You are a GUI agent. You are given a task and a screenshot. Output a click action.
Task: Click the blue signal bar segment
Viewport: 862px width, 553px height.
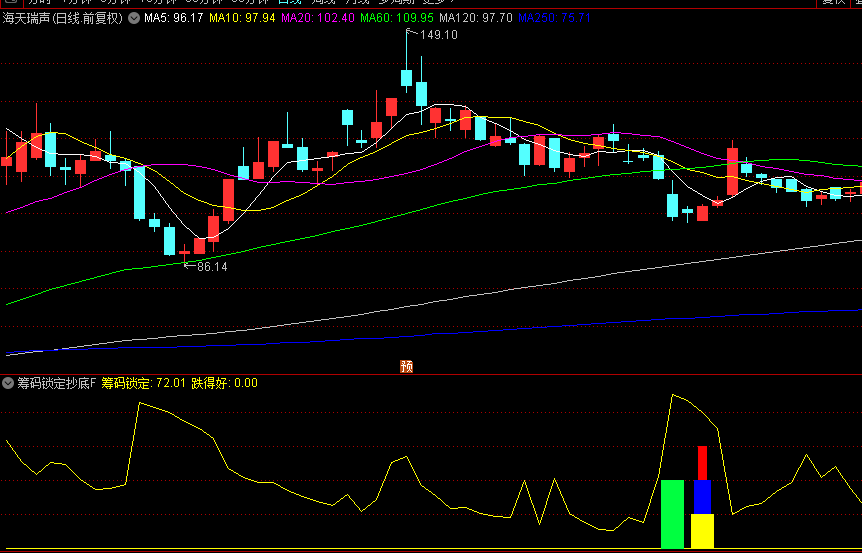point(702,496)
